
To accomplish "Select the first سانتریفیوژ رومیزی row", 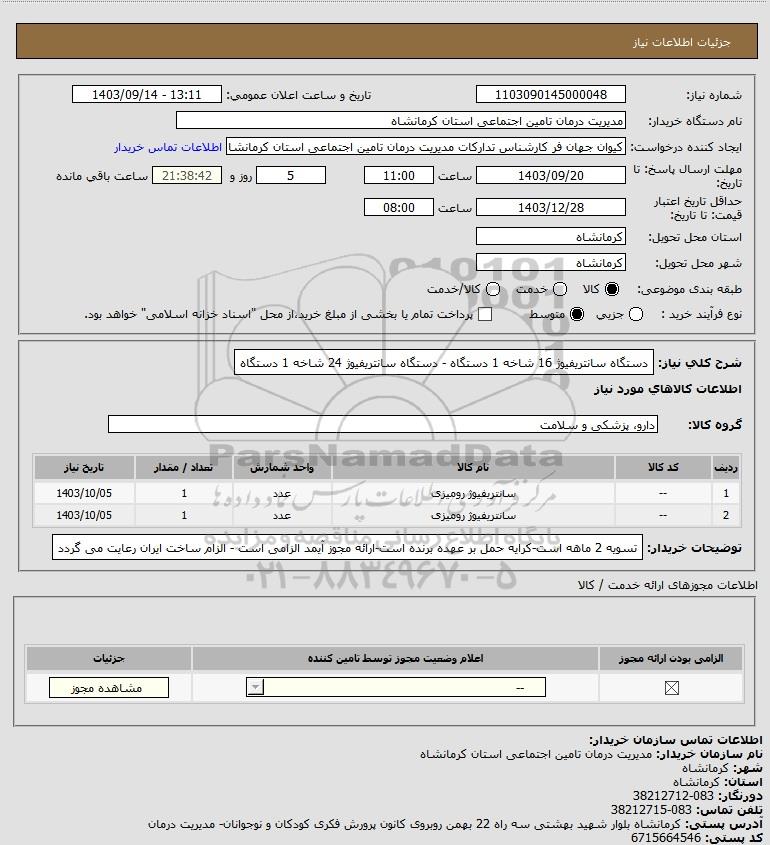I will (387, 493).
